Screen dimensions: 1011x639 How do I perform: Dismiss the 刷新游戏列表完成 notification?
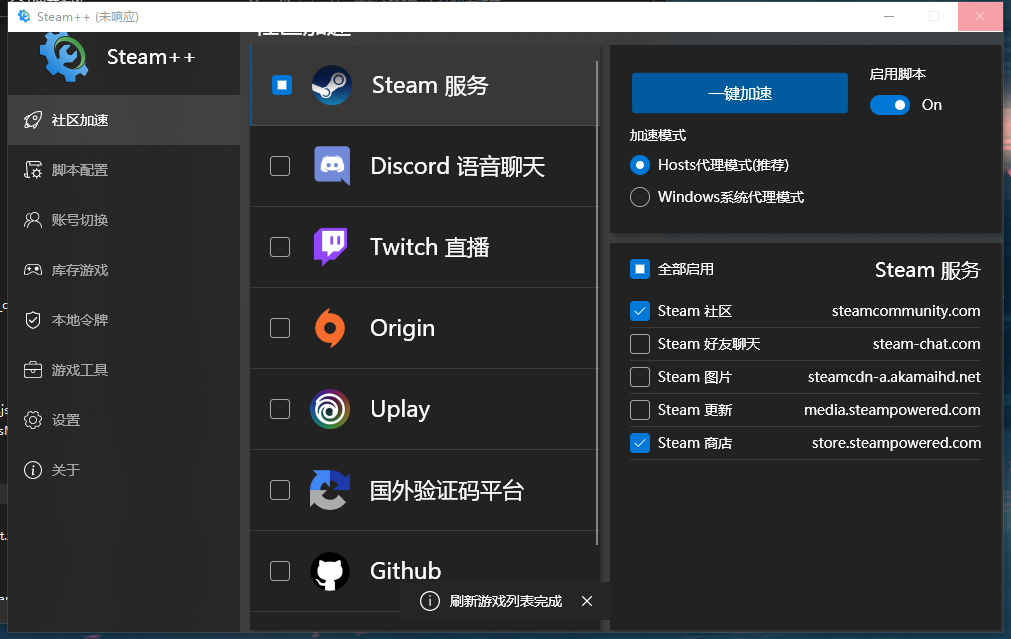(x=587, y=601)
